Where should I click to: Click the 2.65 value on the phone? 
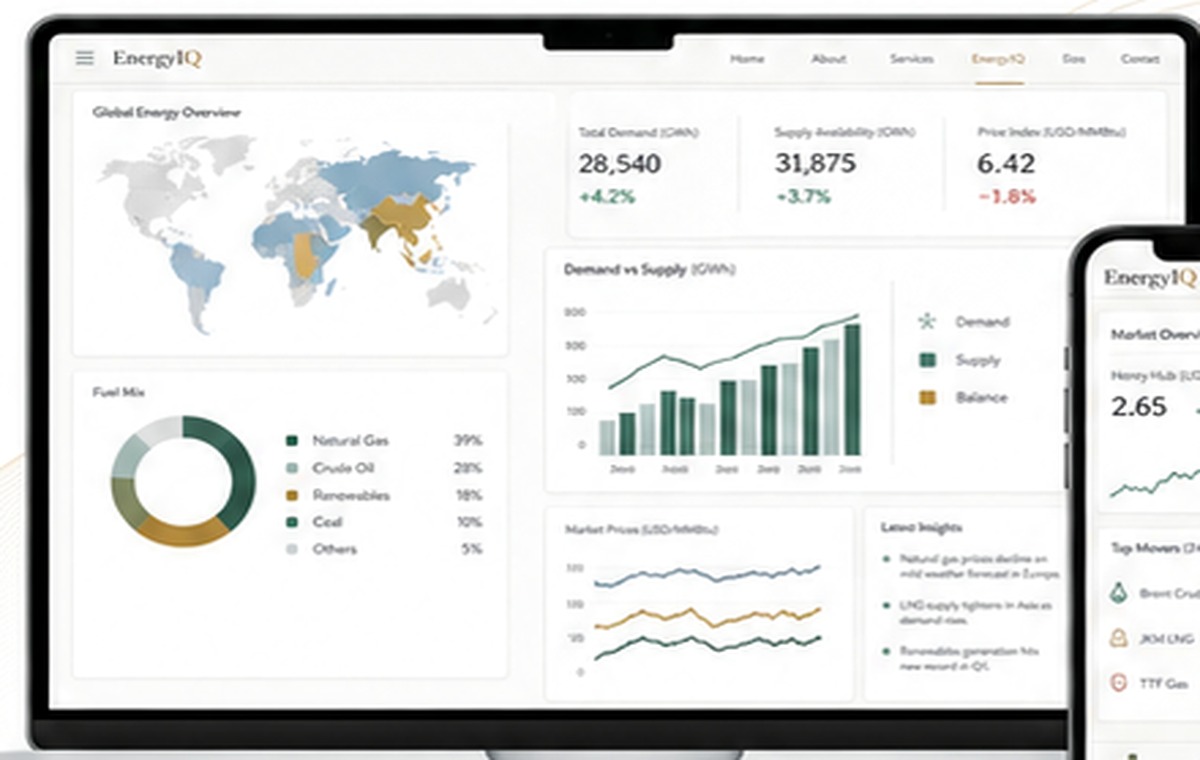pos(1139,406)
